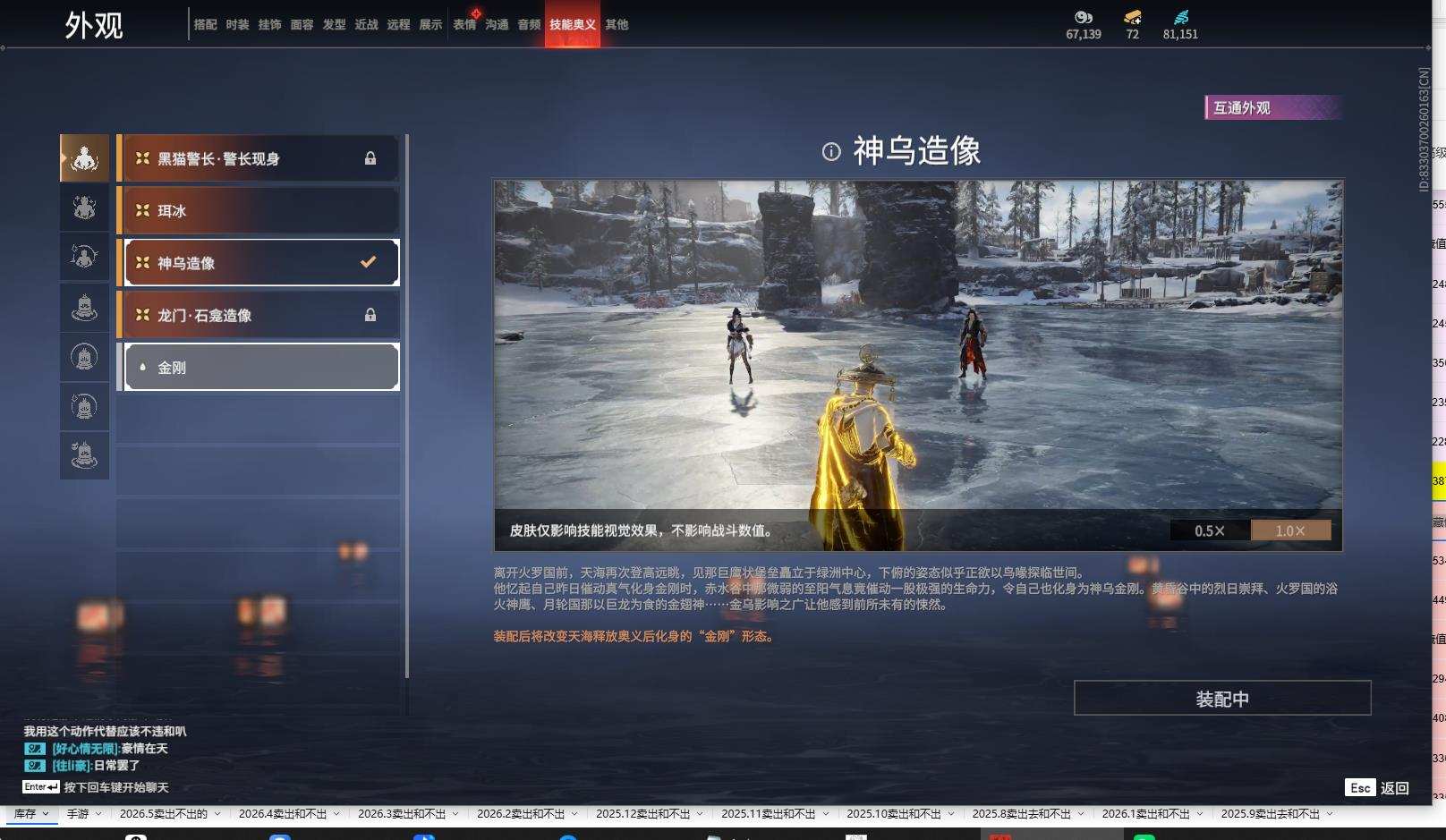Click the chat channel icon before 好心情无限
This screenshot has height=840, width=1446.
[34, 749]
